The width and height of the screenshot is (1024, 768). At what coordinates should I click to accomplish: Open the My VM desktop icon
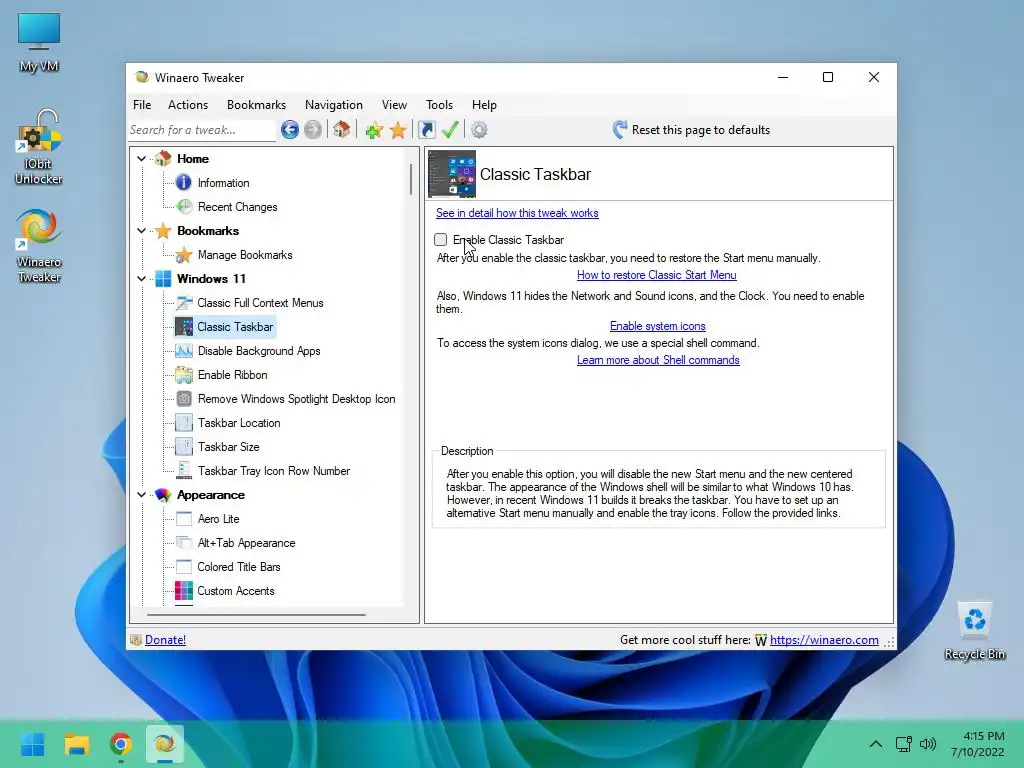(39, 42)
